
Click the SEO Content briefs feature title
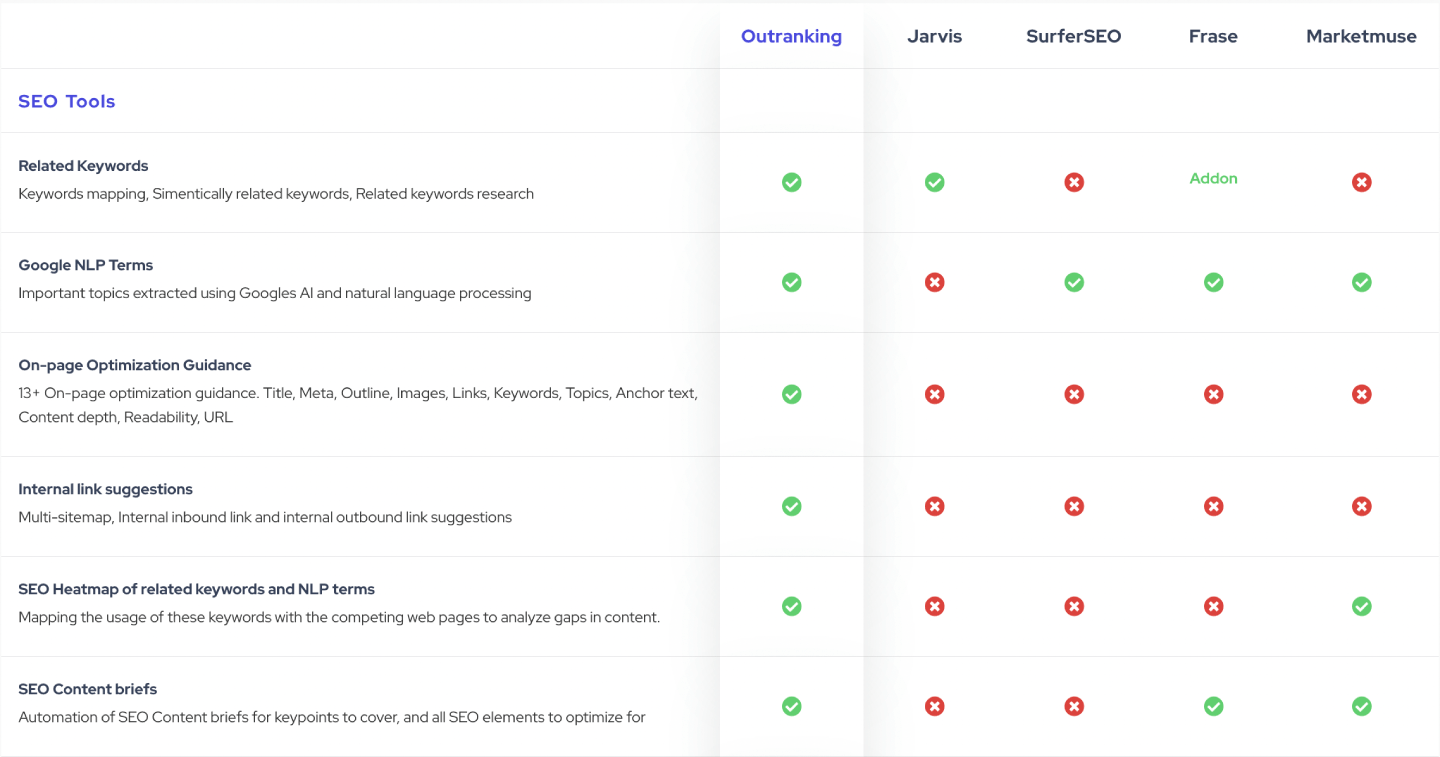click(88, 689)
